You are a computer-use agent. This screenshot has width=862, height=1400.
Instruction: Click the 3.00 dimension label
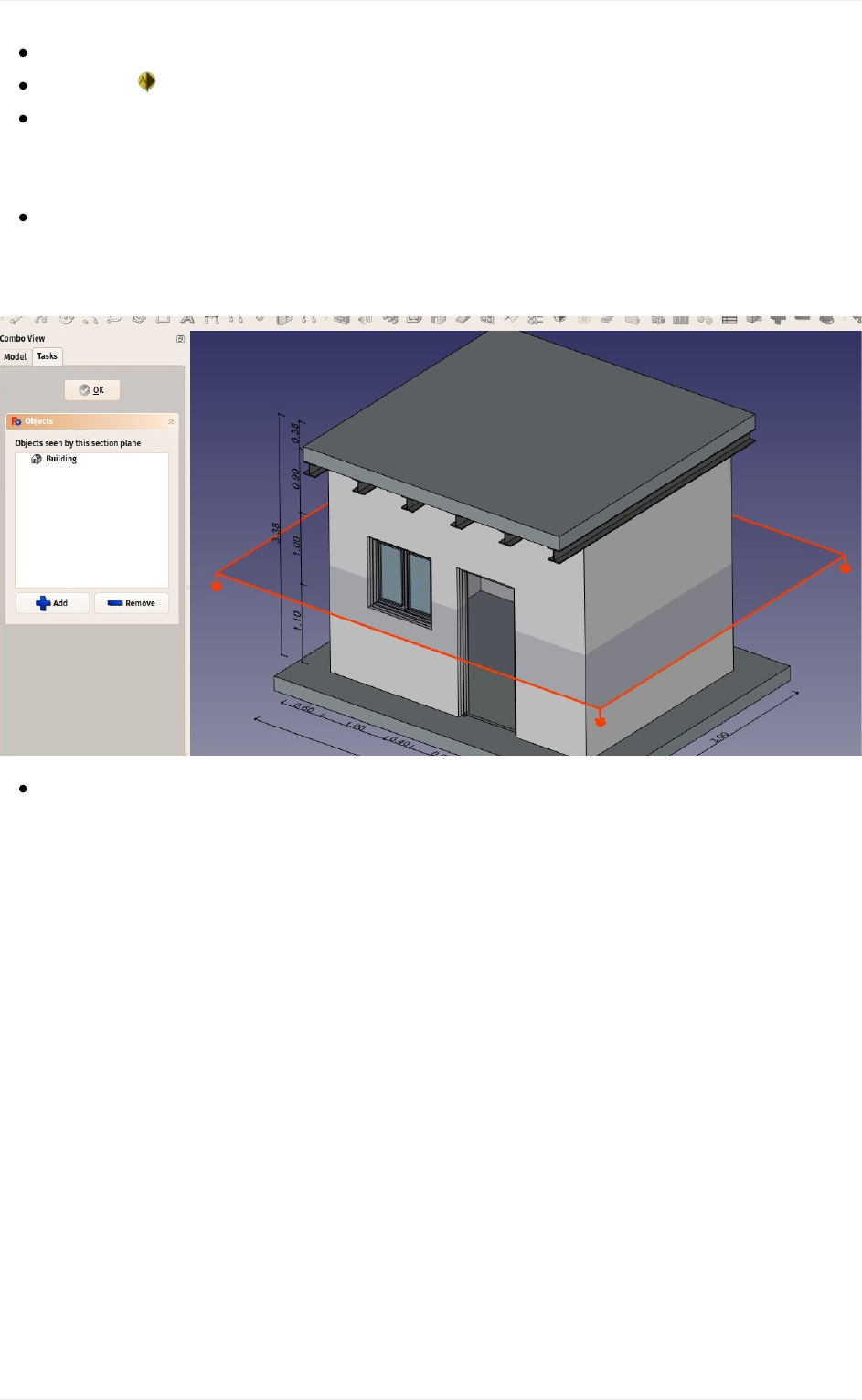(x=721, y=737)
